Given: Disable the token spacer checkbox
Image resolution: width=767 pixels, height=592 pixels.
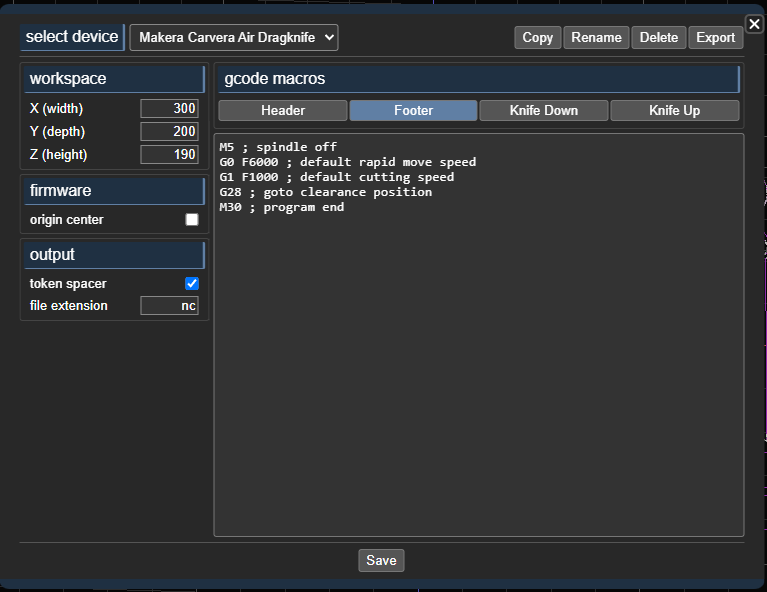Looking at the screenshot, I should (192, 284).
